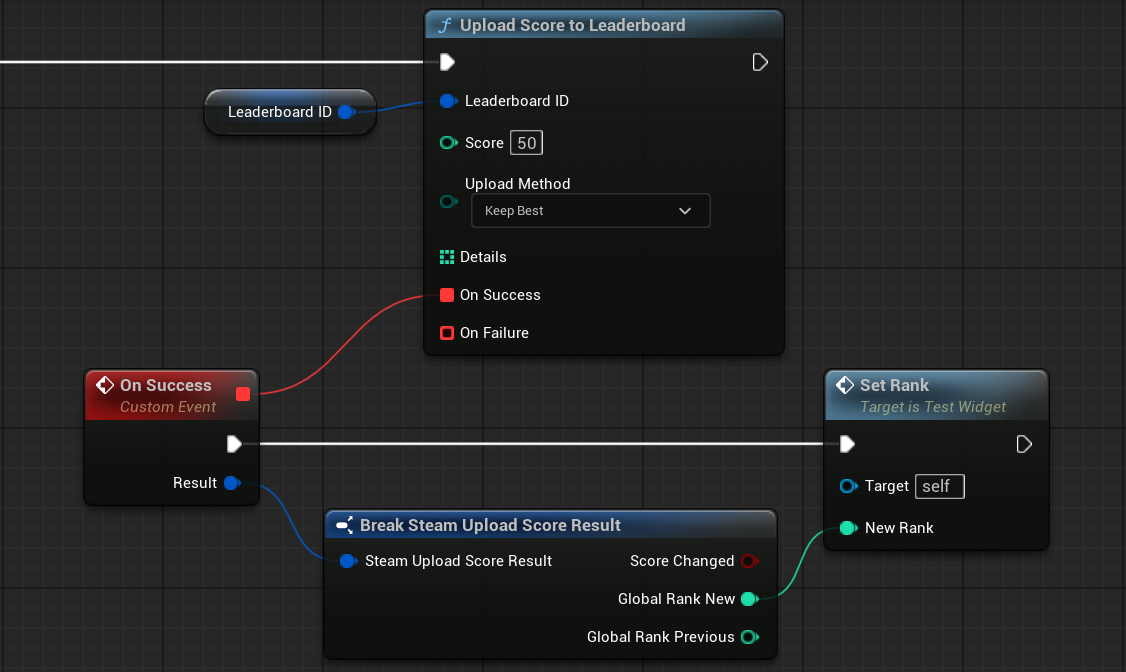Open the Upload Method dropdown
Screen dimensions: 1126x672
[x=590, y=211]
